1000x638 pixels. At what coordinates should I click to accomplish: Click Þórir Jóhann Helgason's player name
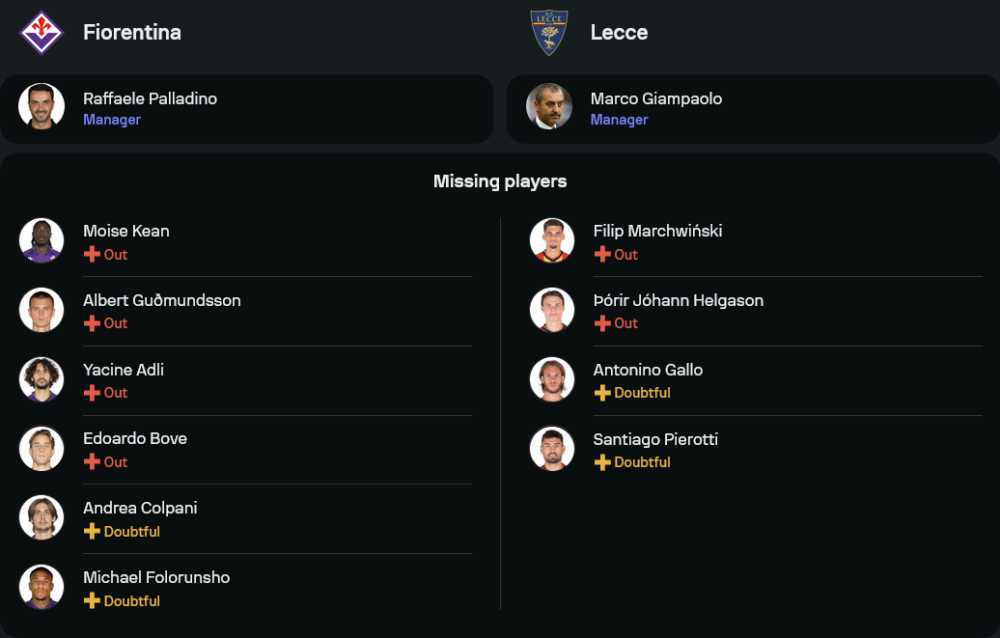pos(678,300)
